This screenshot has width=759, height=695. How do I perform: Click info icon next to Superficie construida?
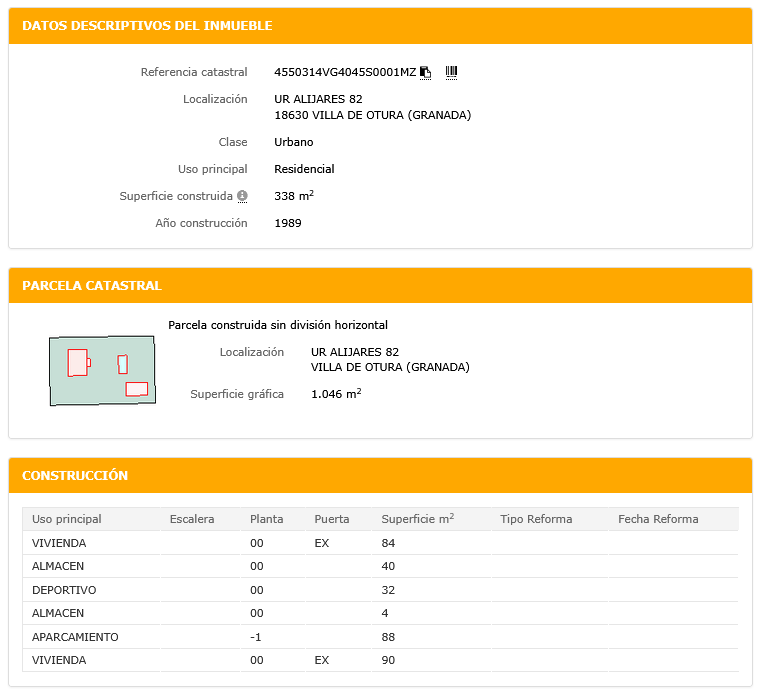[242, 197]
